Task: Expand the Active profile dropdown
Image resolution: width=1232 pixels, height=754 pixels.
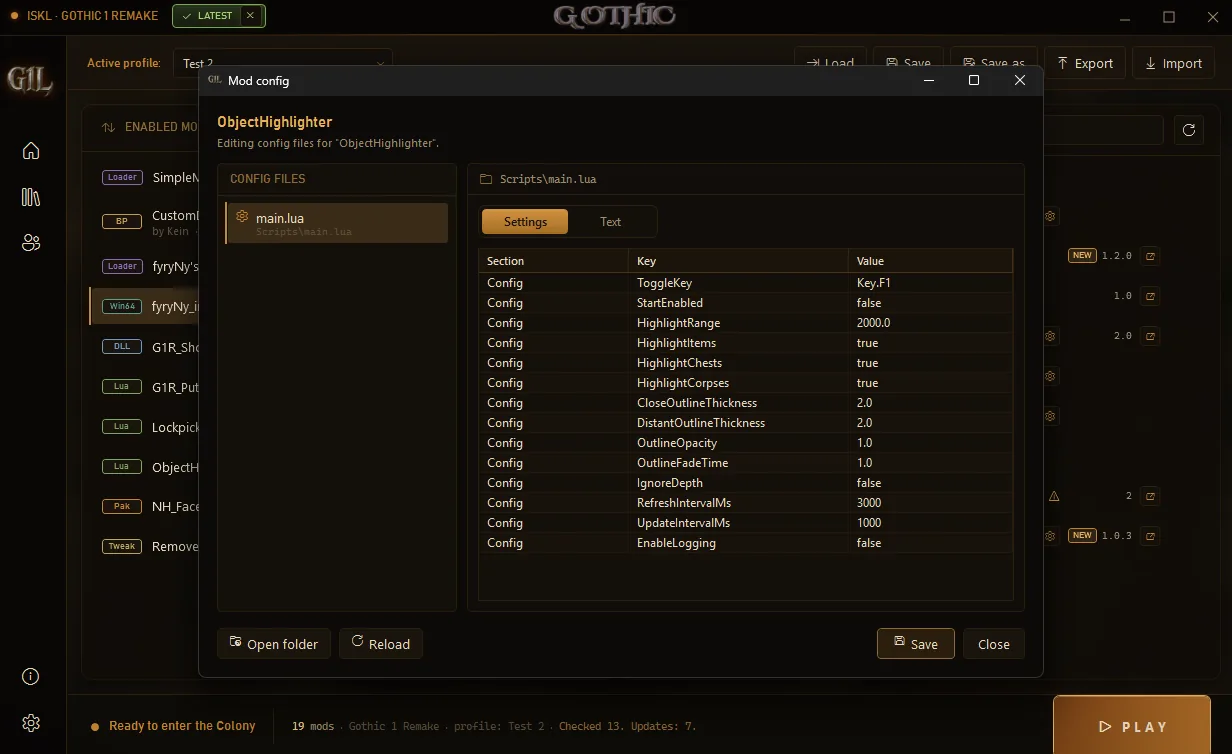Action: [283, 63]
